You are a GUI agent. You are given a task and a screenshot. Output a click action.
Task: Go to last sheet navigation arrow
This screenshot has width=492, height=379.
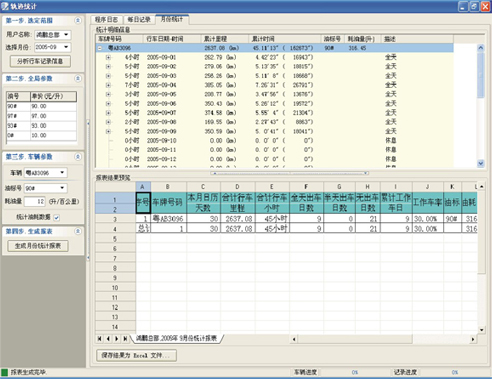tap(125, 339)
